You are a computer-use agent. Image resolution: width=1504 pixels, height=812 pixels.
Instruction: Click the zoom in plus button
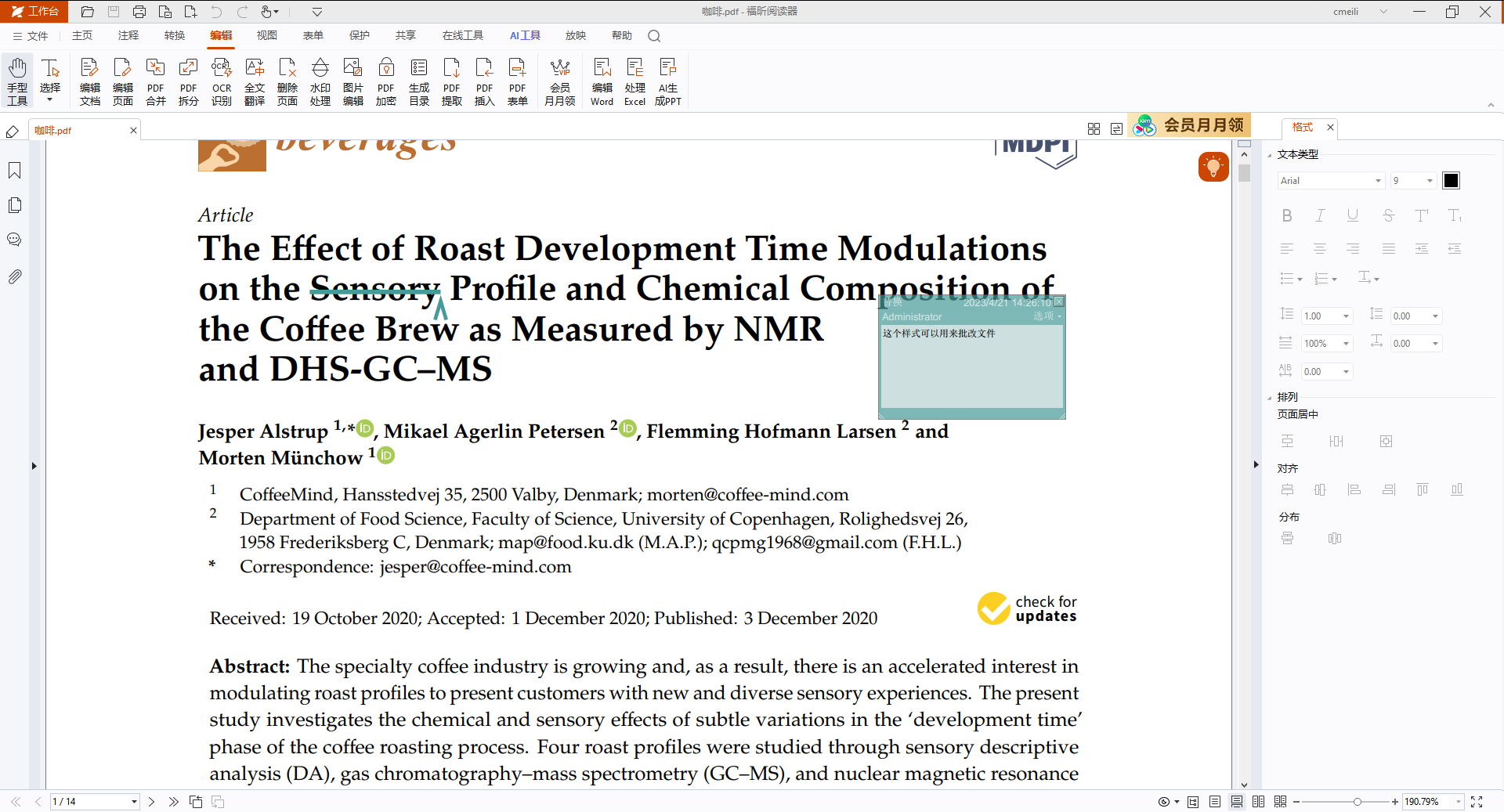click(x=1395, y=802)
